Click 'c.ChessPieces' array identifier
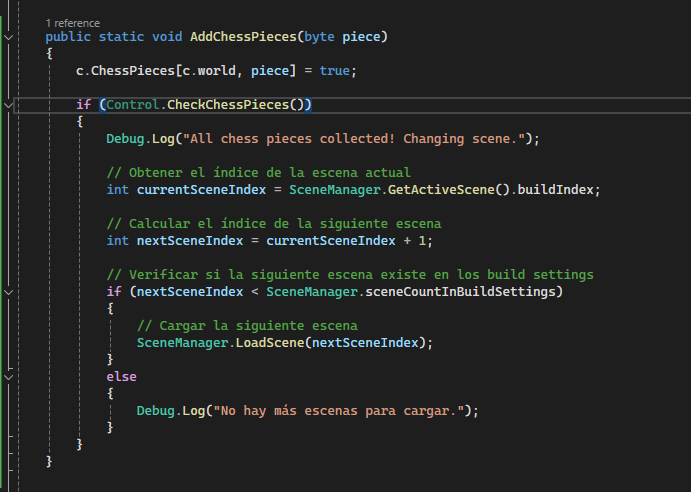This screenshot has width=691, height=492. click(125, 71)
